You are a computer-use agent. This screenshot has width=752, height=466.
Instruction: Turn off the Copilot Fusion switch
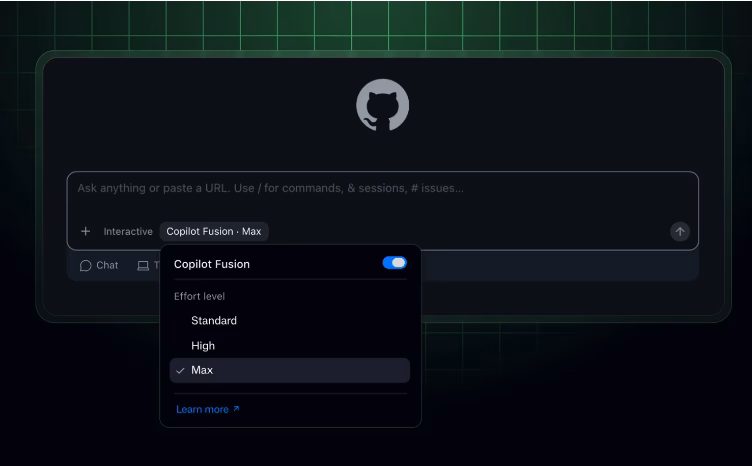coord(394,263)
